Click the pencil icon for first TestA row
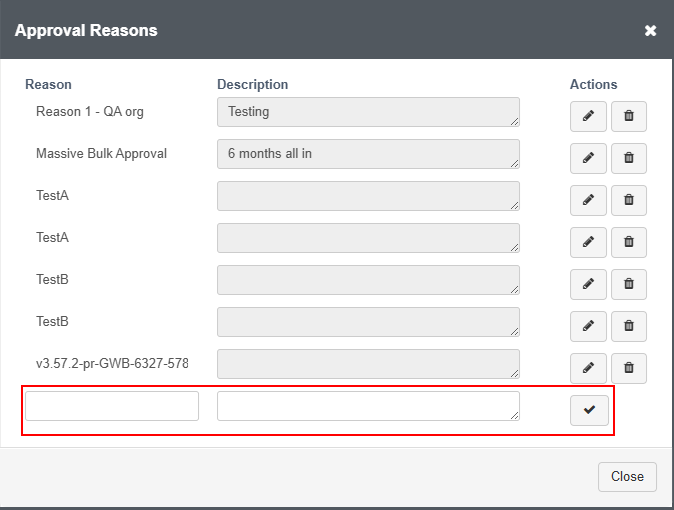This screenshot has height=510, width=674. [588, 200]
